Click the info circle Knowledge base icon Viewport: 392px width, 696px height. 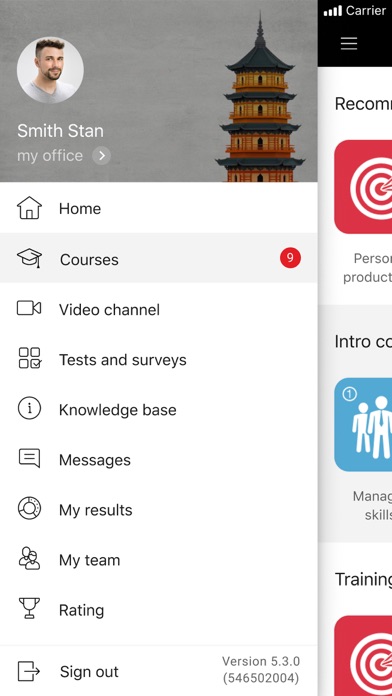tap(29, 408)
